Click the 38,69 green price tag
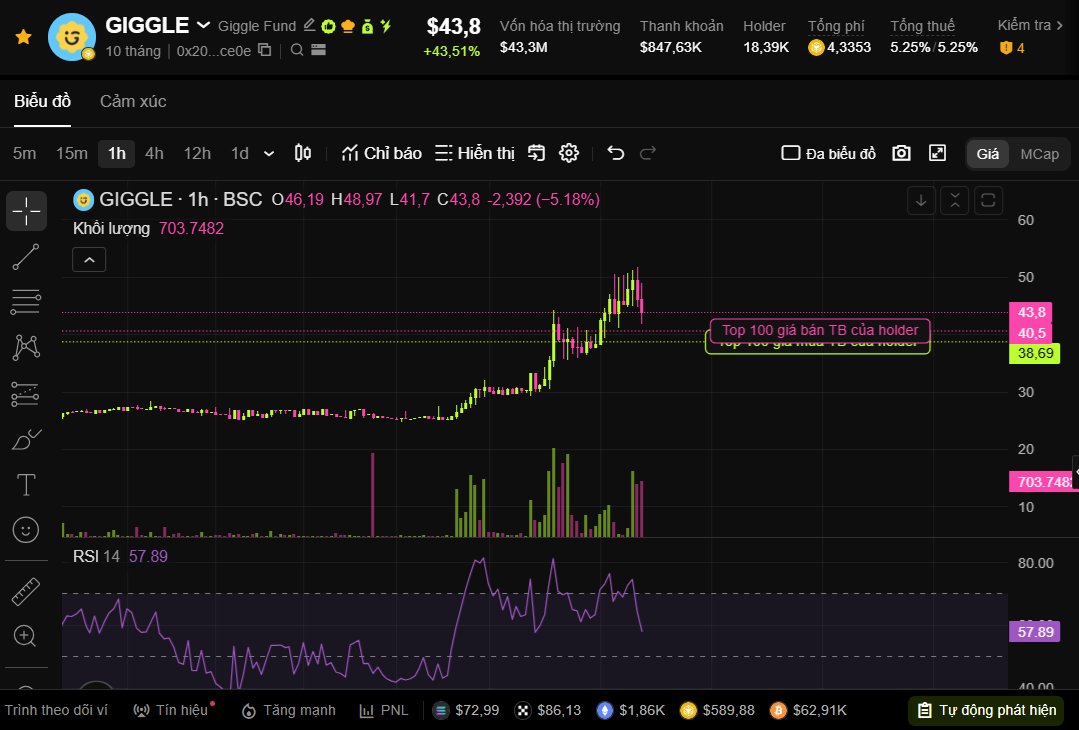1079x730 pixels. 1034,353
